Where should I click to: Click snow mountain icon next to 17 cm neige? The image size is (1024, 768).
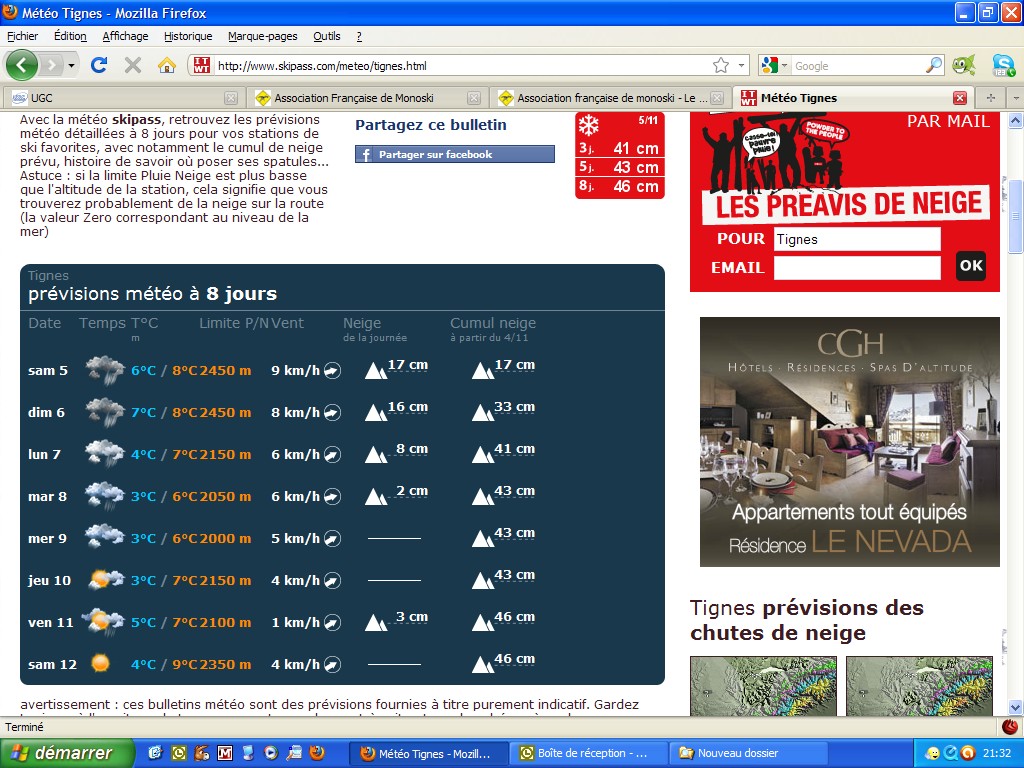click(x=376, y=371)
